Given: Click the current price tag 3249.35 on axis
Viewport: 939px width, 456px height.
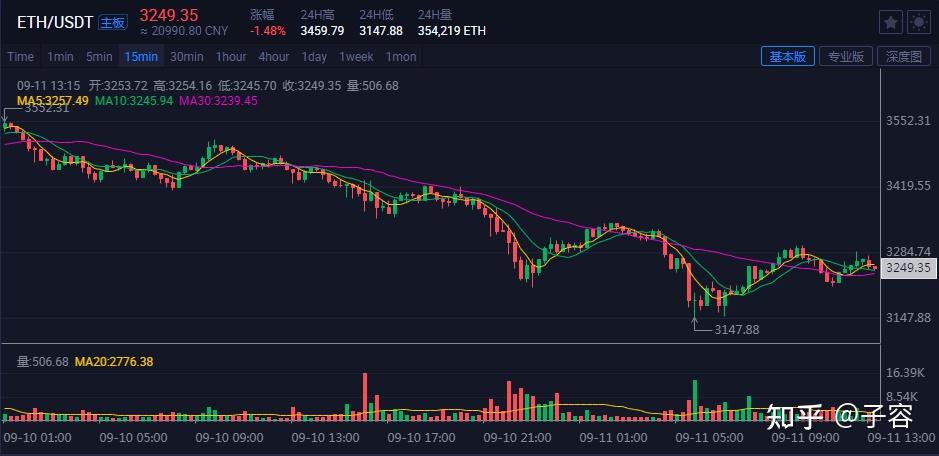Looking at the screenshot, I should click(x=908, y=268).
